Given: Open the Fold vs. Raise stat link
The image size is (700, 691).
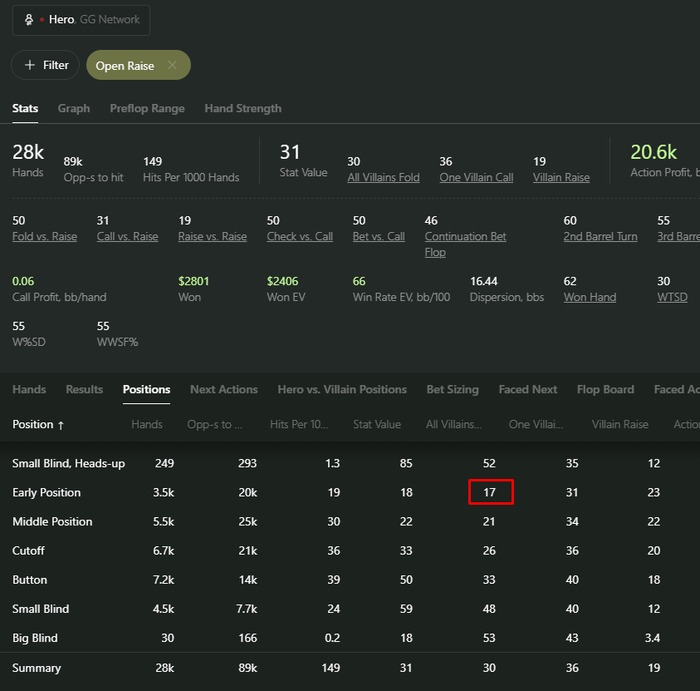Looking at the screenshot, I should pyautogui.click(x=43, y=237).
